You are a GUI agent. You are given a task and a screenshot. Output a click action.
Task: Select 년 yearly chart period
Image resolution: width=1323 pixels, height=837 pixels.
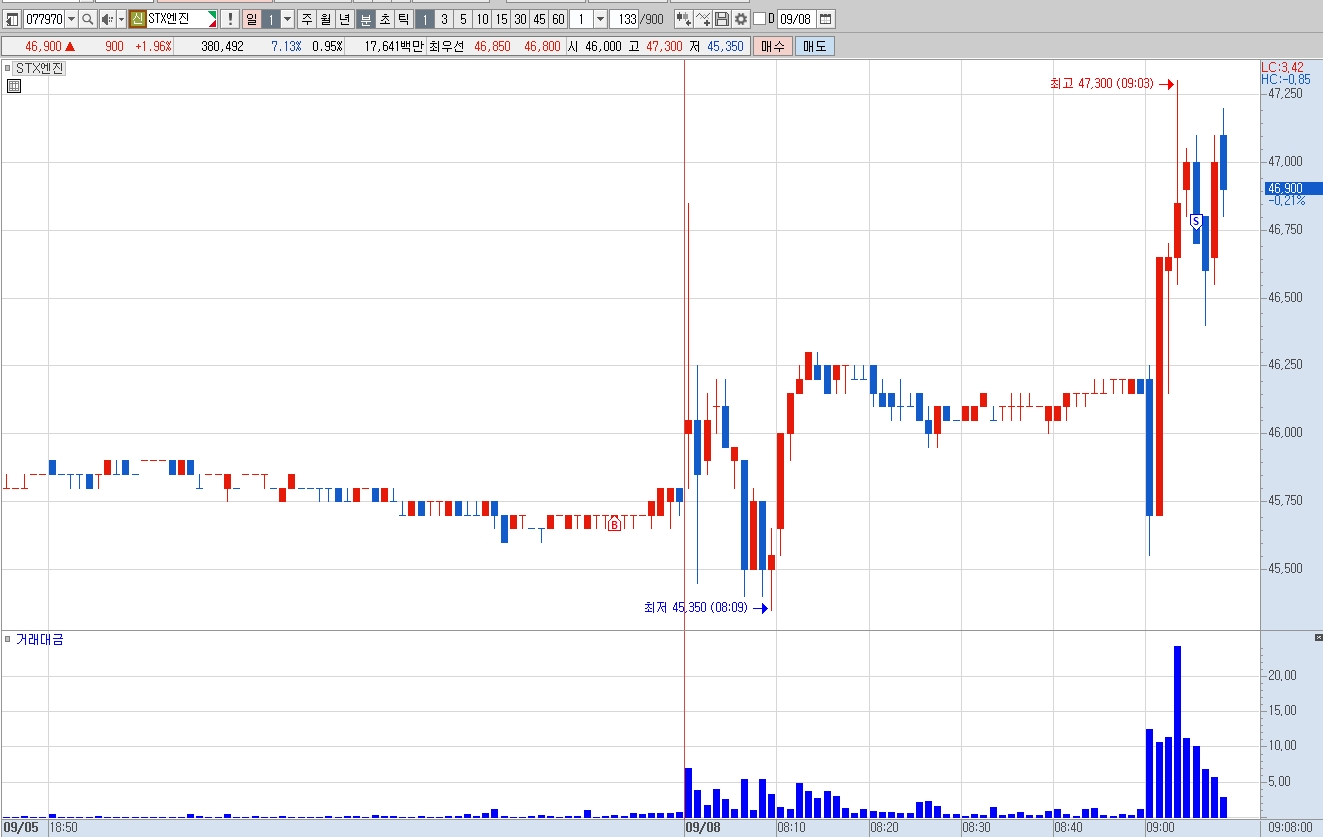(x=344, y=19)
